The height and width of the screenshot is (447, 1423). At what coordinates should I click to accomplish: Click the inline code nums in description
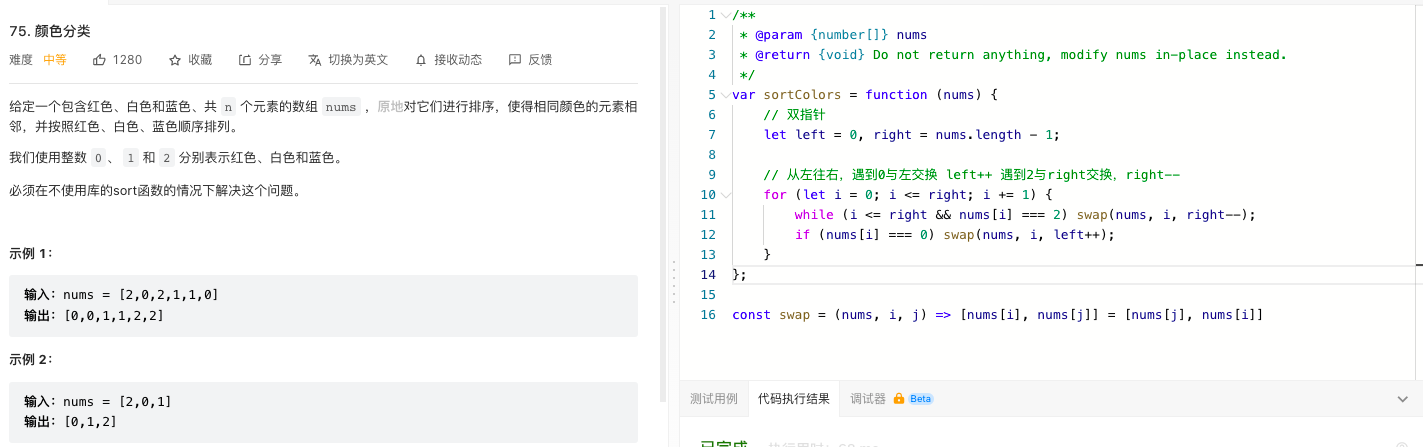click(x=341, y=107)
